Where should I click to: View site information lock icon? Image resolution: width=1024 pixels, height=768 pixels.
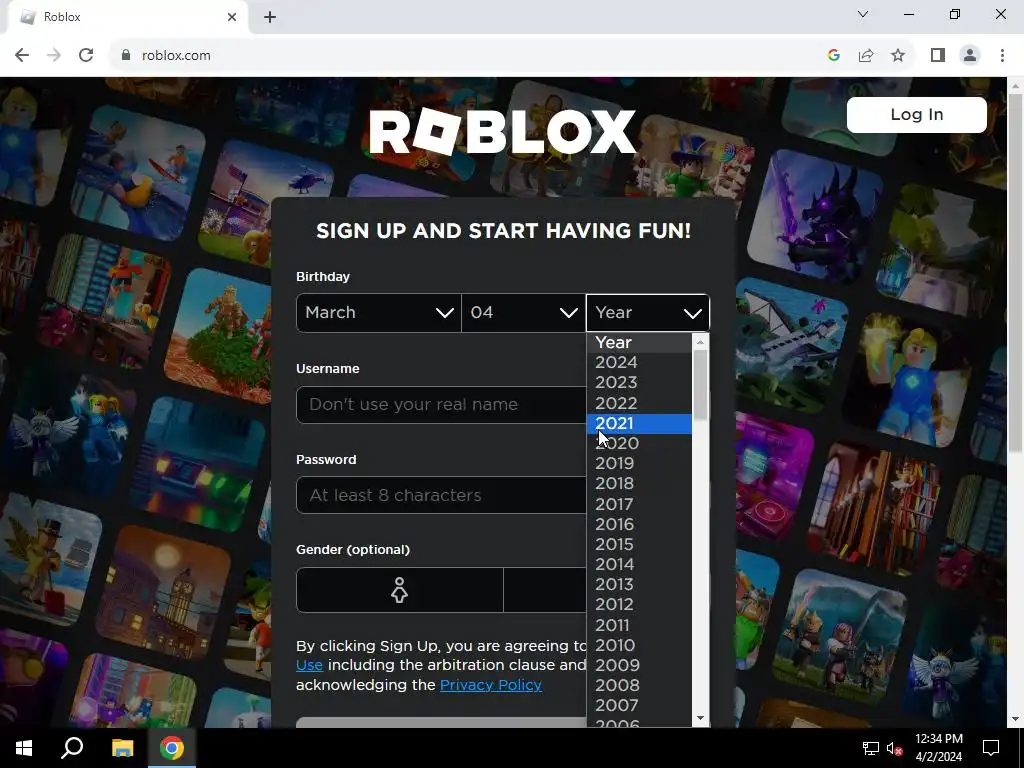126,55
